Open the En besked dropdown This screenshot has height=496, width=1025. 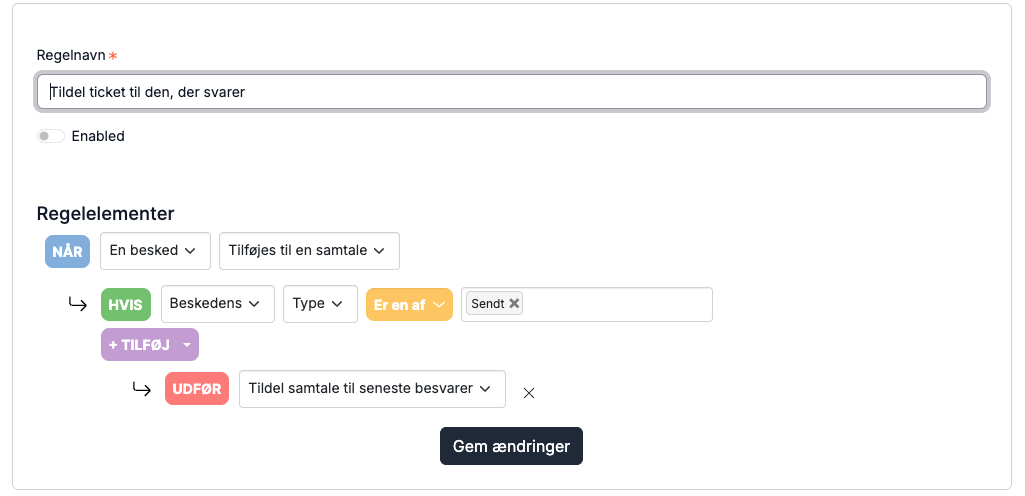pos(156,251)
